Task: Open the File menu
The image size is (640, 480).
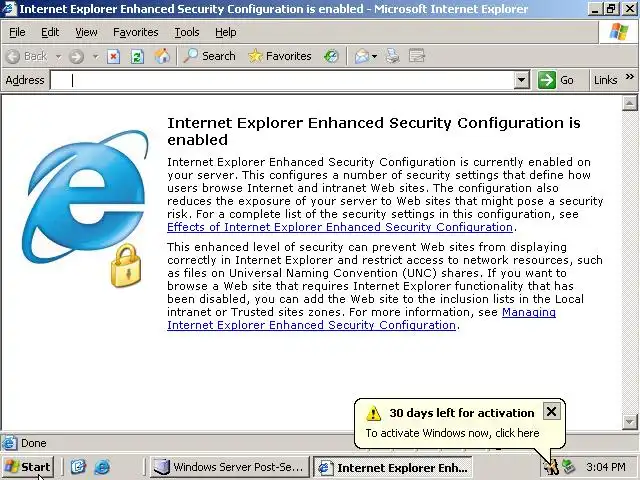Action: coord(17,32)
